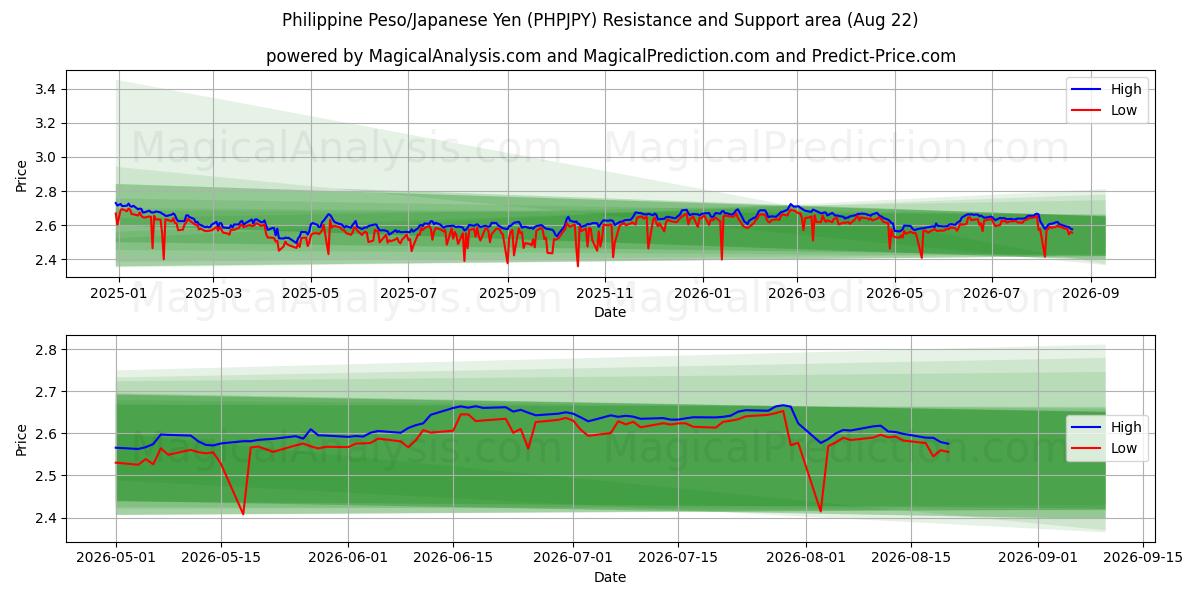Click 'Low' label in the top chart legend

click(x=1123, y=110)
